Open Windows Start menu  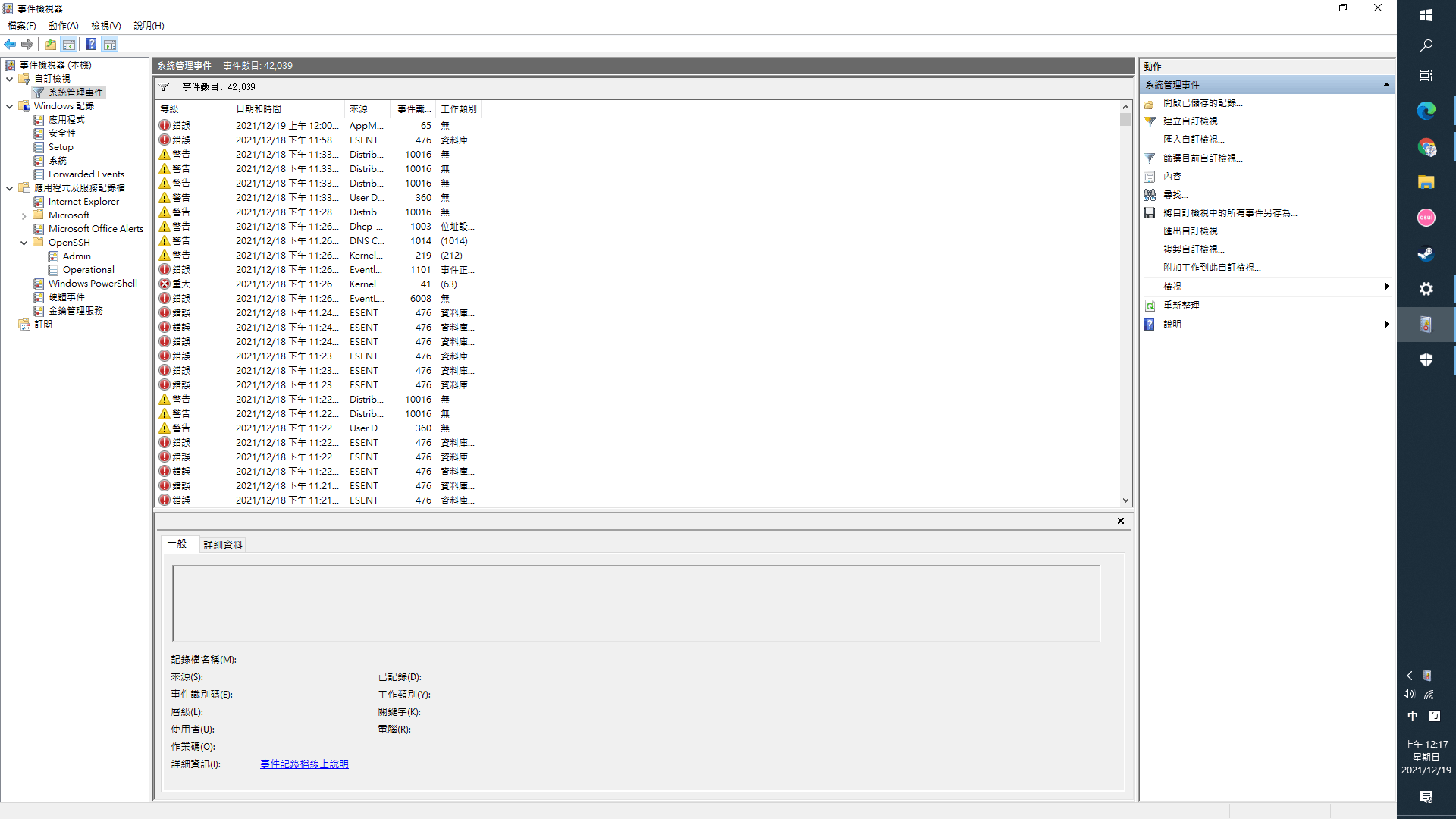(x=1426, y=15)
